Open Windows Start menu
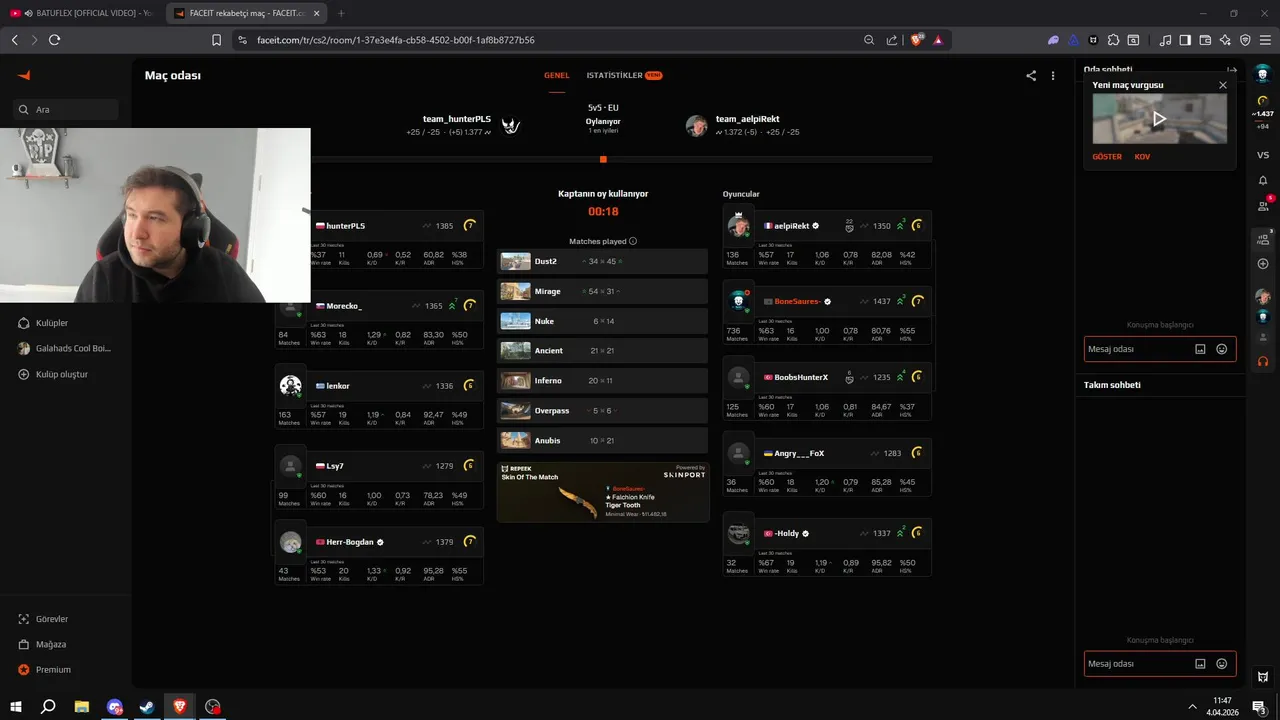The width and height of the screenshot is (1280, 720). click(16, 706)
